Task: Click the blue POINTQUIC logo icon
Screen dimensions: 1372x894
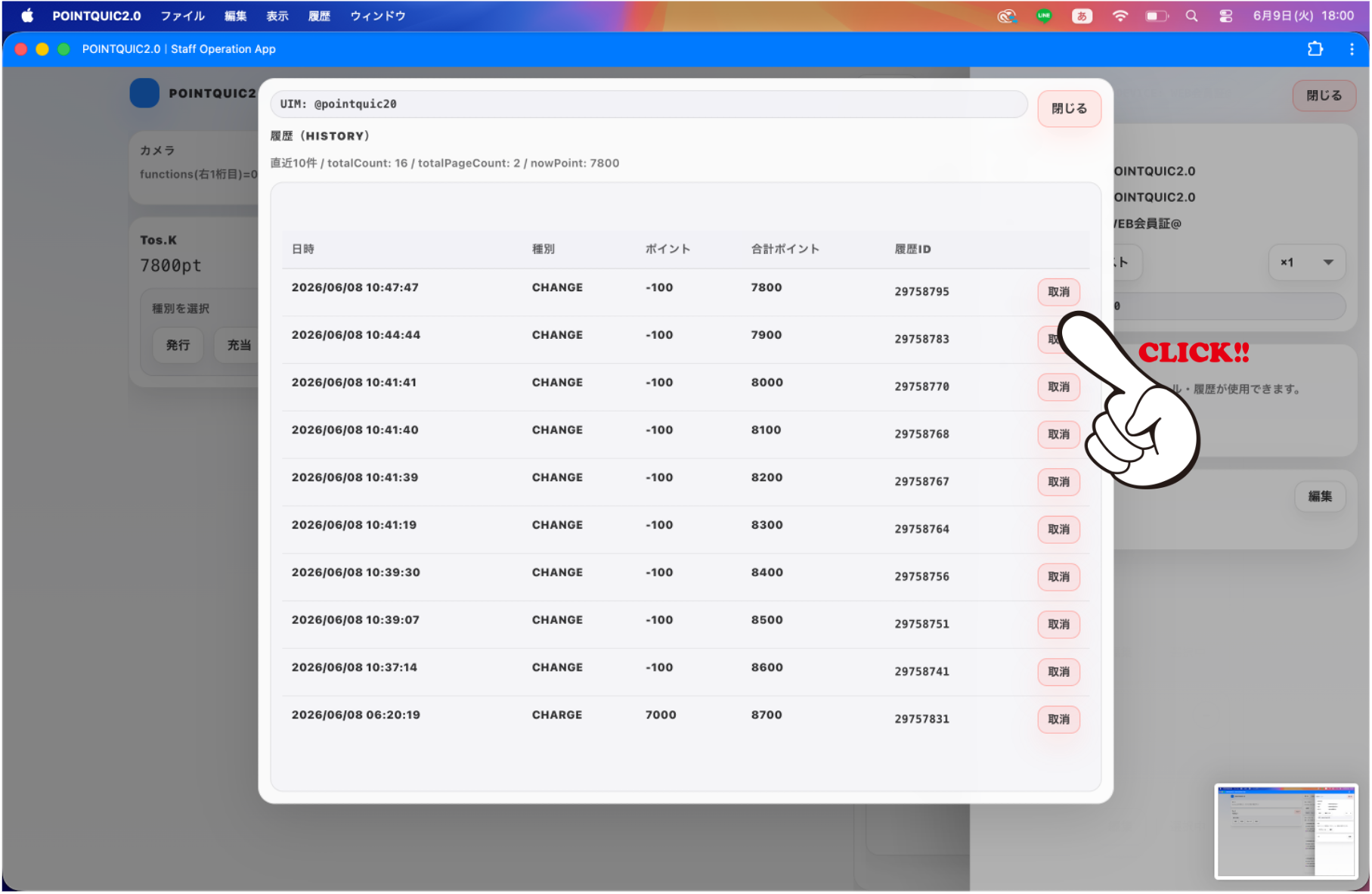Action: pos(144,93)
